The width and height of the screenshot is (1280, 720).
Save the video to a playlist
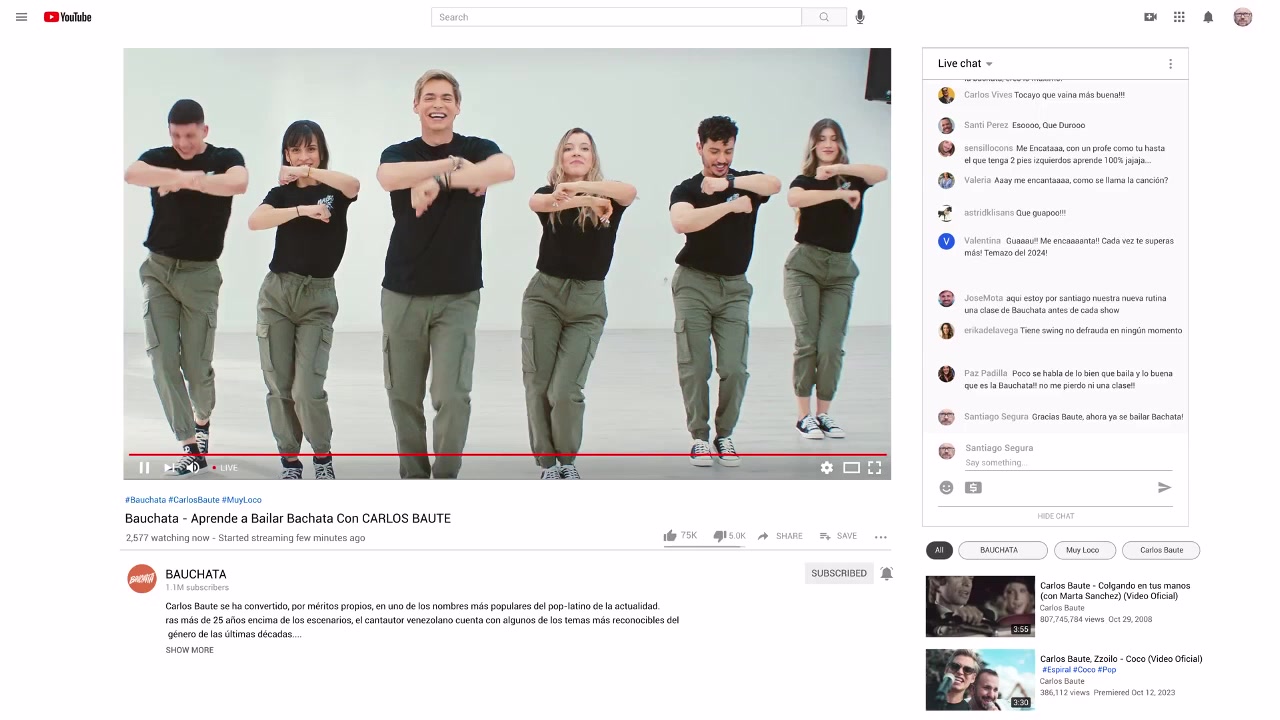[838, 536]
